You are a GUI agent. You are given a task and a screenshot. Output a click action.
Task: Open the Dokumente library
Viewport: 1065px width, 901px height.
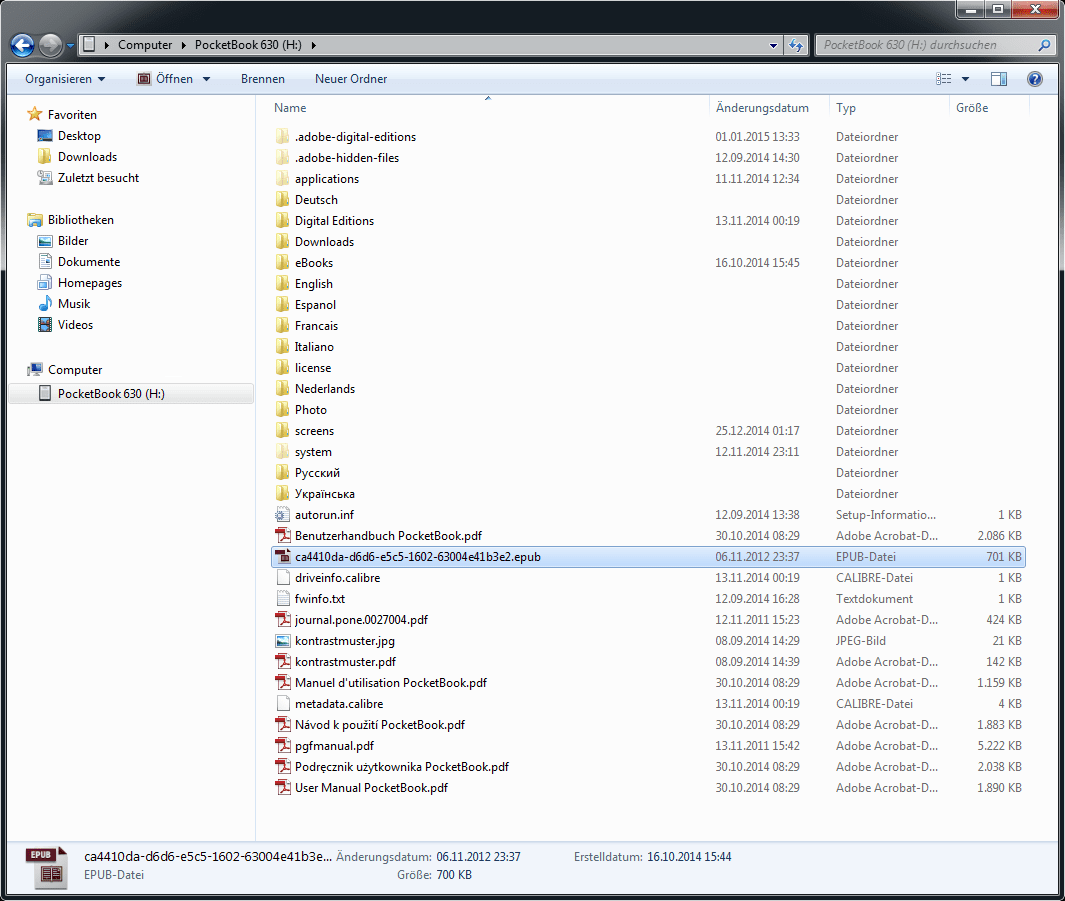click(x=79, y=262)
